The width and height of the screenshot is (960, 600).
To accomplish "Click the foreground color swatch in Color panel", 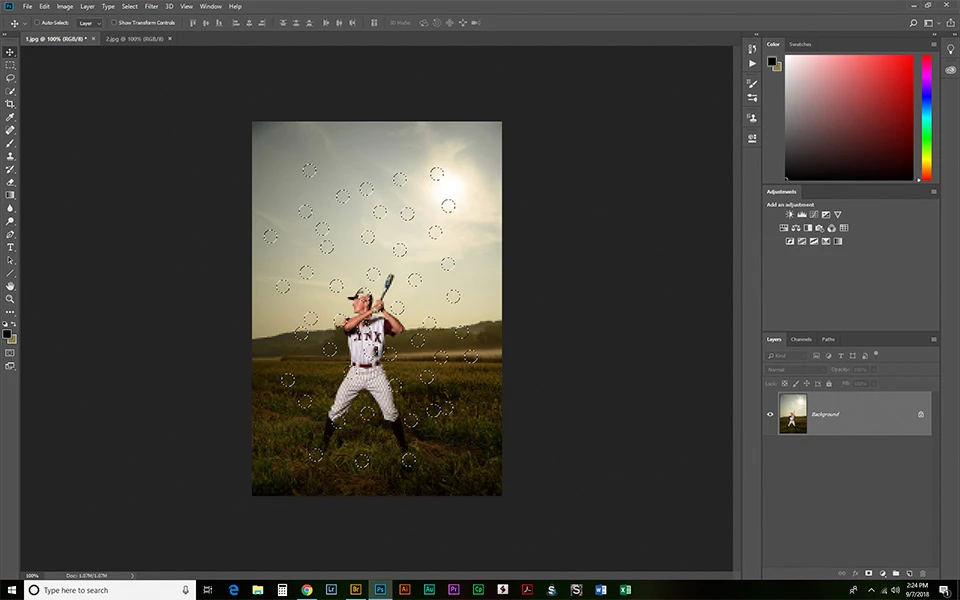I will (772, 61).
